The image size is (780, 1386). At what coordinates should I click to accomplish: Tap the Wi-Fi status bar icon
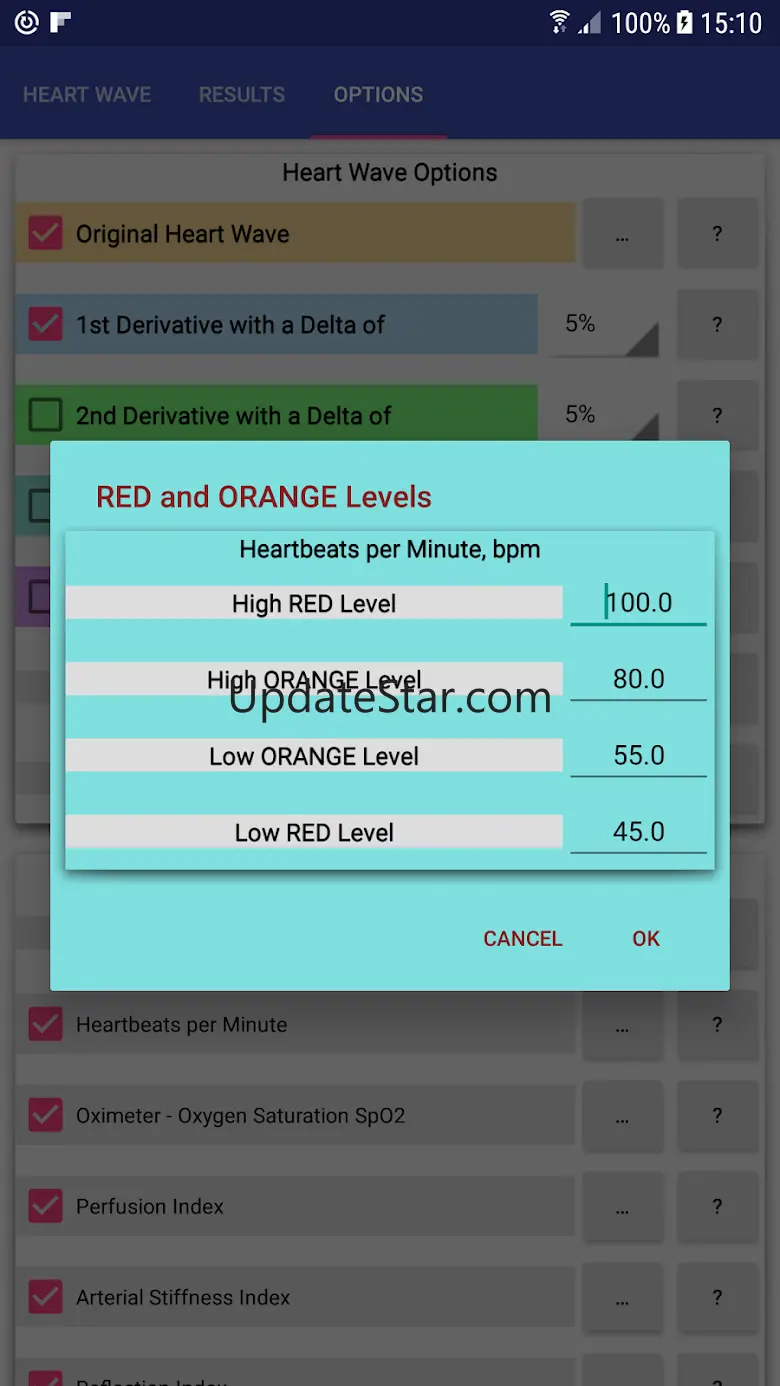pyautogui.click(x=560, y=22)
